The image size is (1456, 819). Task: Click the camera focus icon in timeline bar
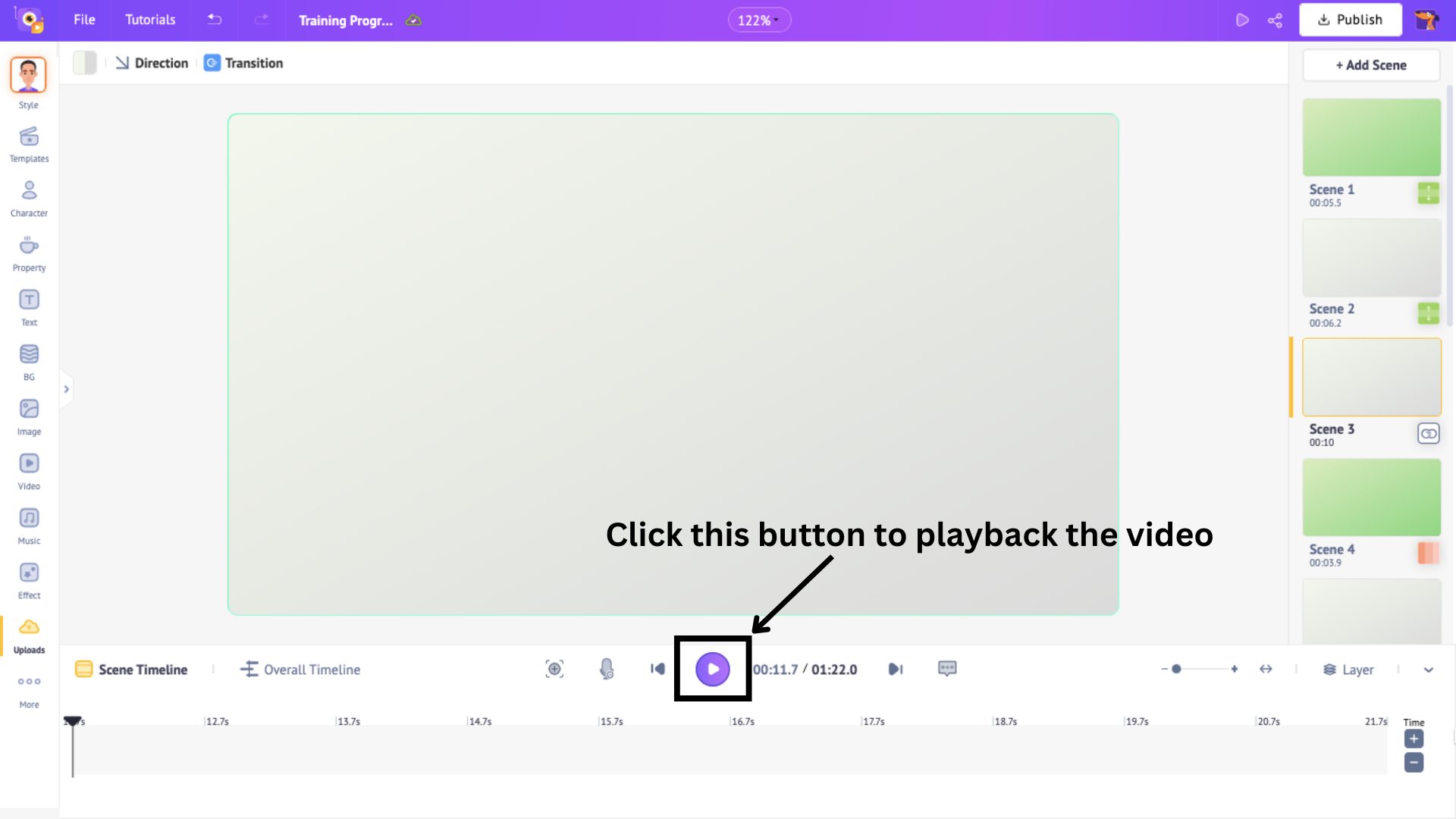[x=554, y=669]
